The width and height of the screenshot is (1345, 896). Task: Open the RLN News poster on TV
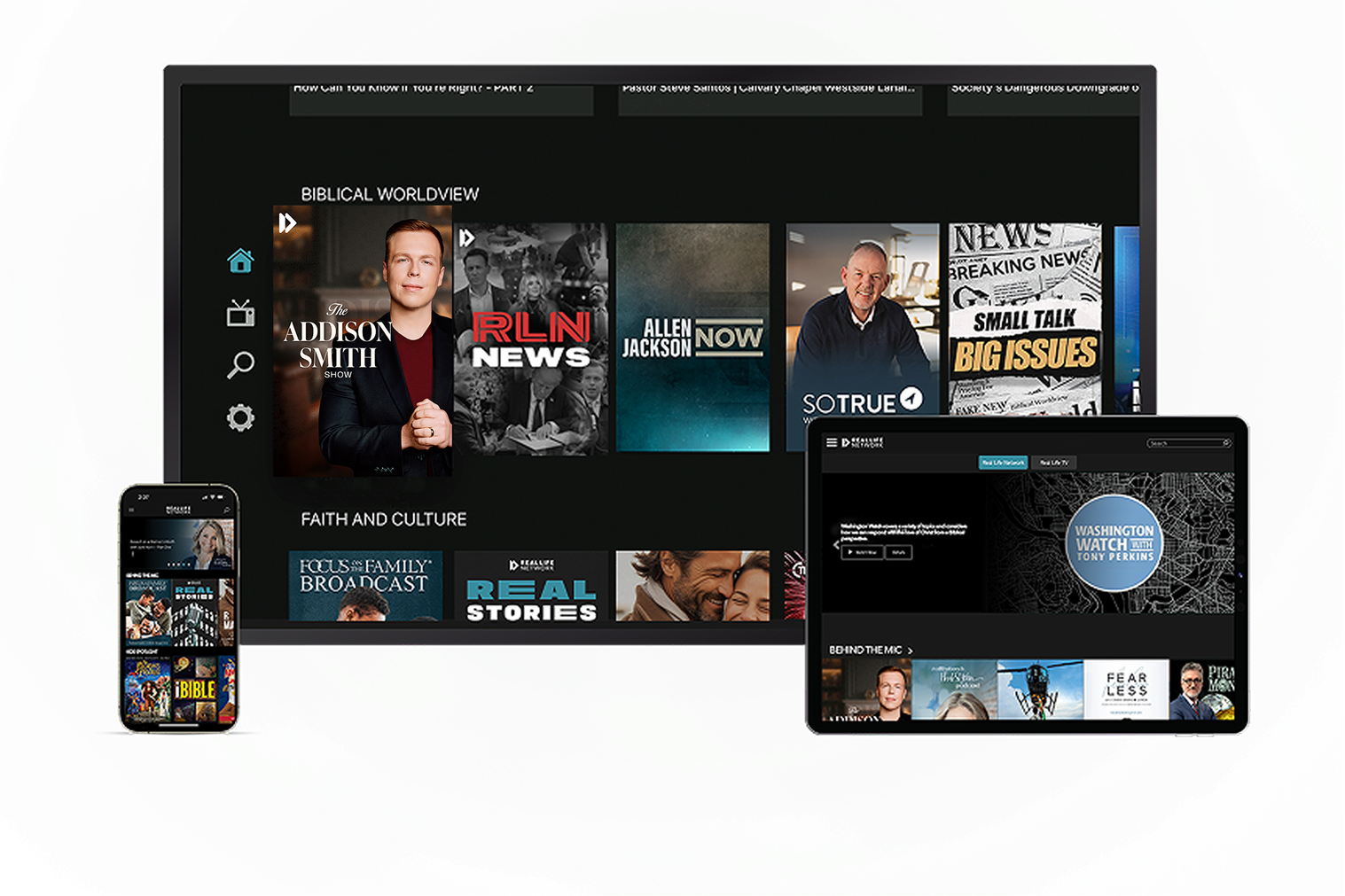coord(530,338)
